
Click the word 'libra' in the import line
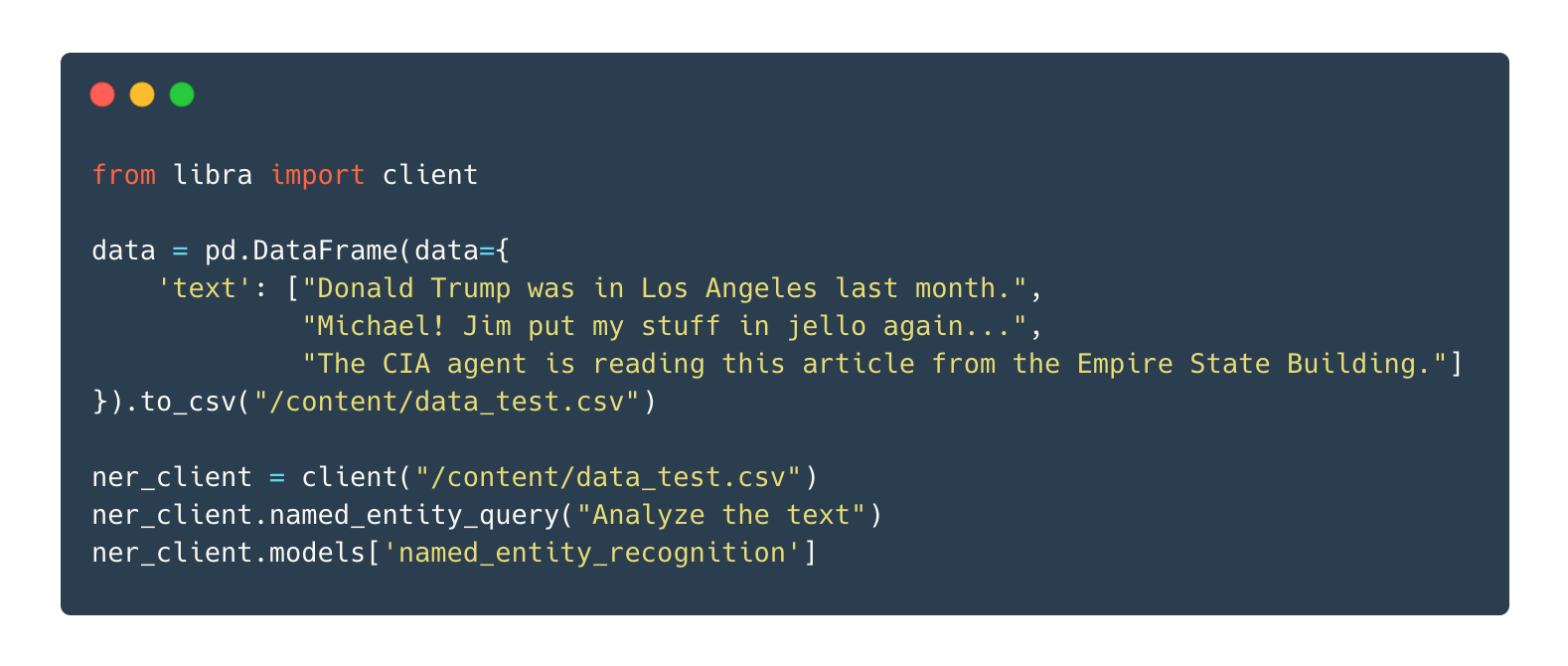click(x=213, y=175)
